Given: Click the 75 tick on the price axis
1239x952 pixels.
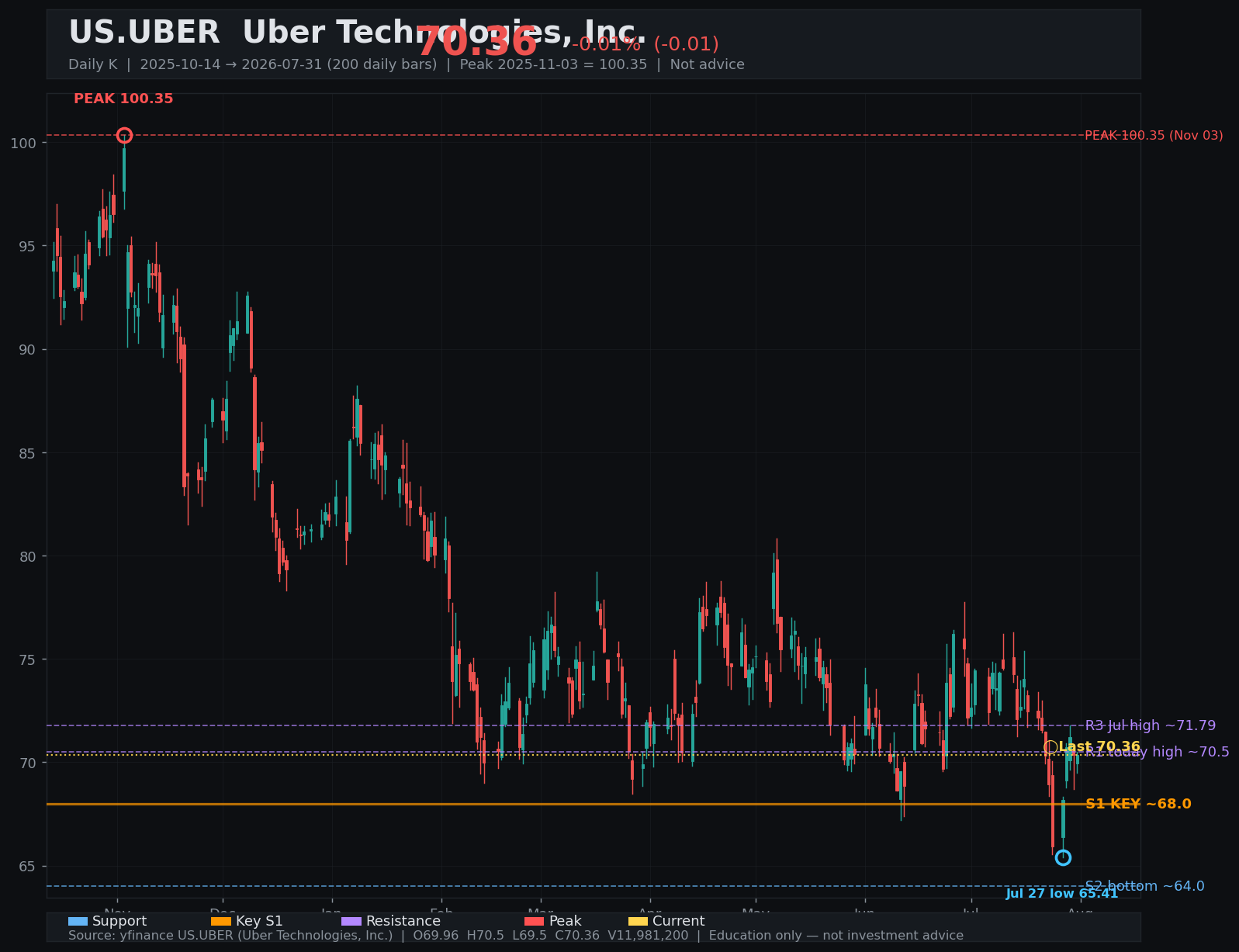Looking at the screenshot, I should pyautogui.click(x=28, y=660).
